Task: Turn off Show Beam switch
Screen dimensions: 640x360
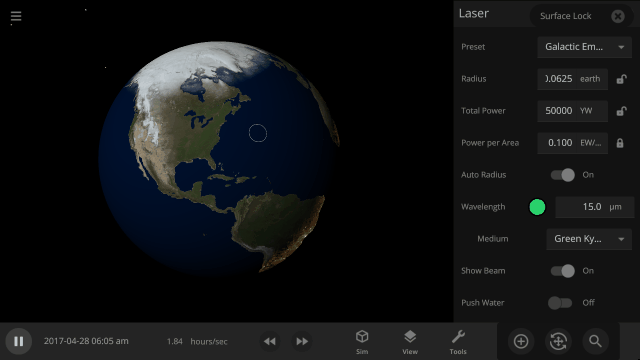Action: click(562, 271)
